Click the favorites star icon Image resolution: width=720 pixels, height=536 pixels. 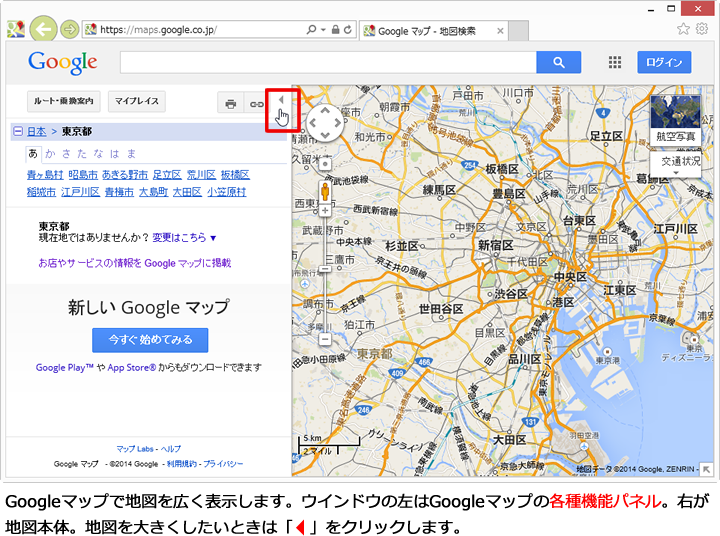click(683, 29)
